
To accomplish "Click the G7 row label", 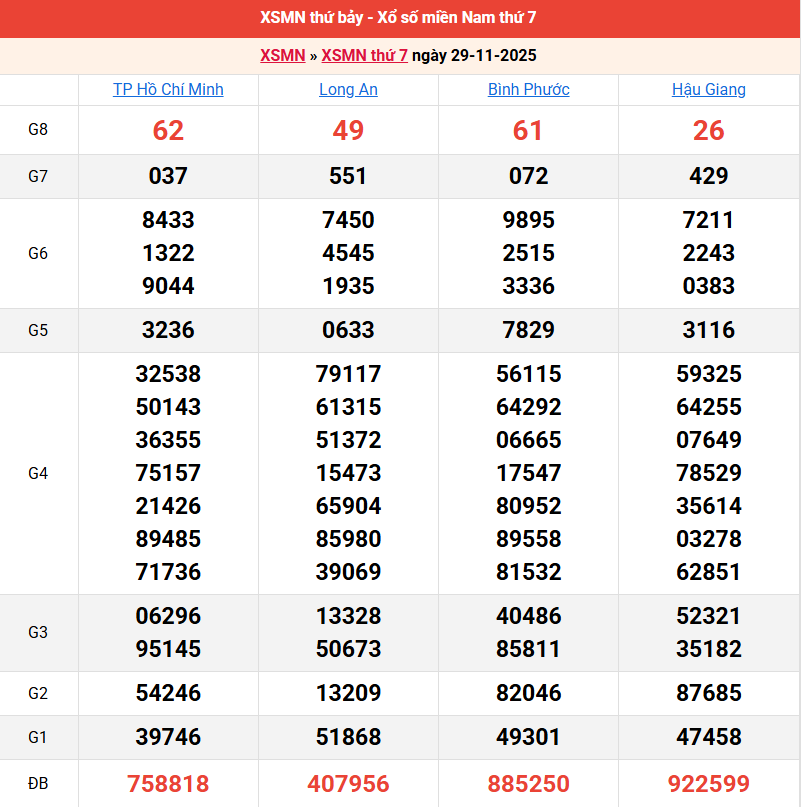I will pyautogui.click(x=38, y=177).
